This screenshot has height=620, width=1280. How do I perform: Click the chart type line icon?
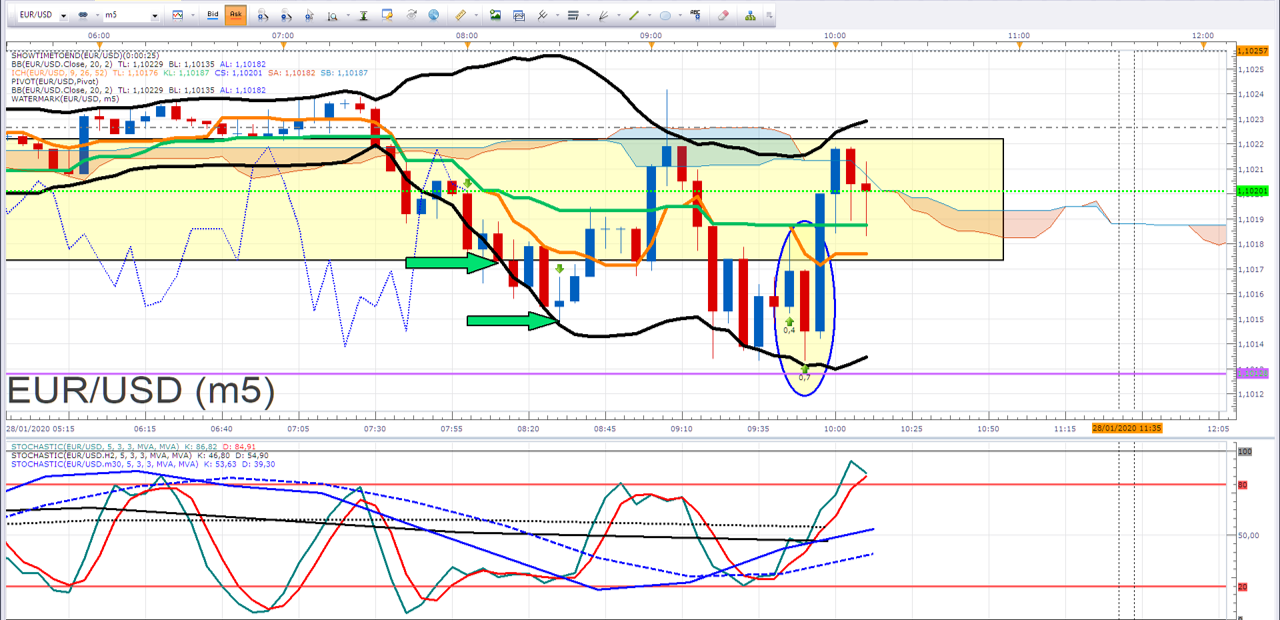178,15
